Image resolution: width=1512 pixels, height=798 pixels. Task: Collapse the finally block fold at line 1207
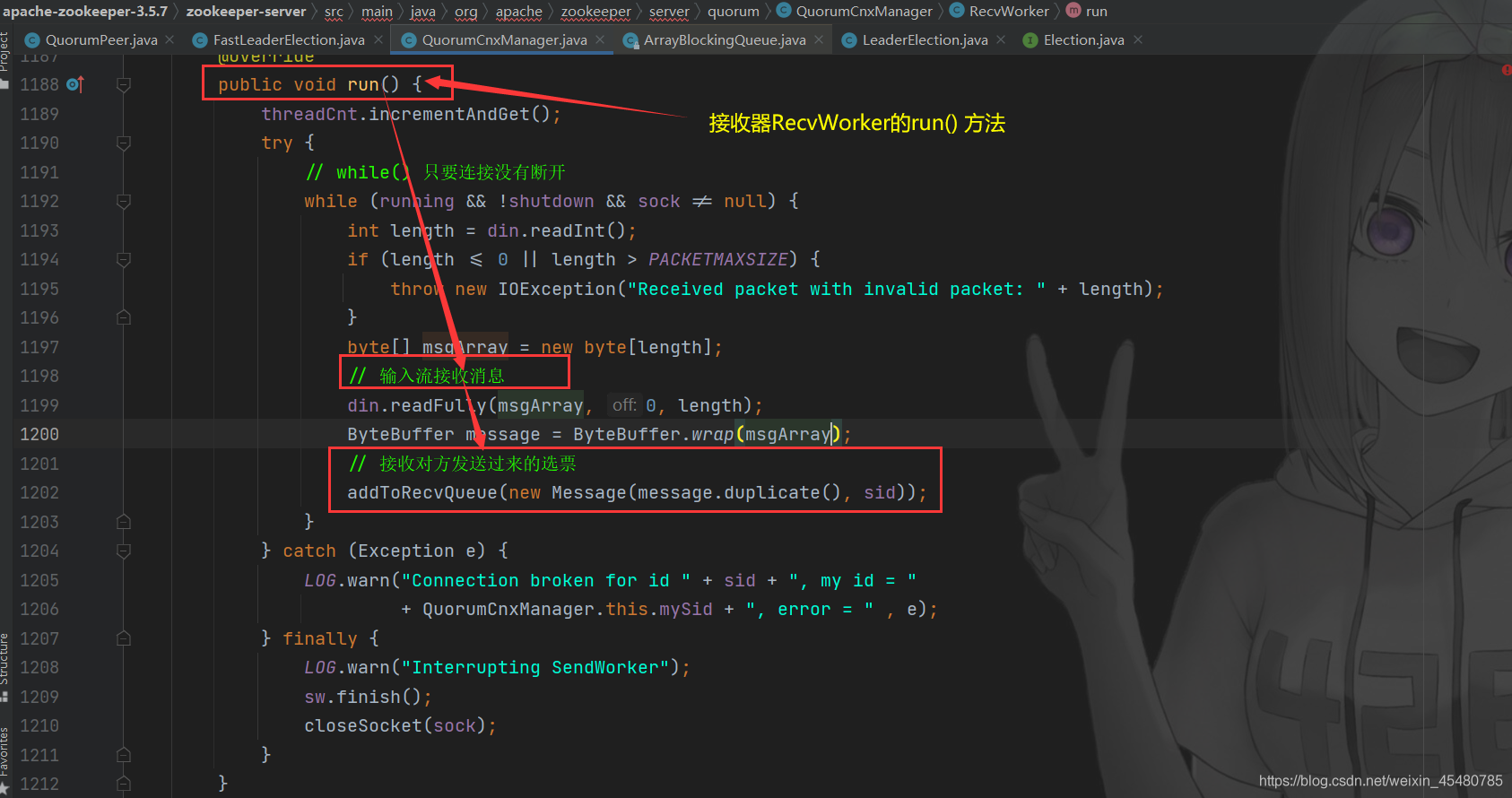point(124,638)
